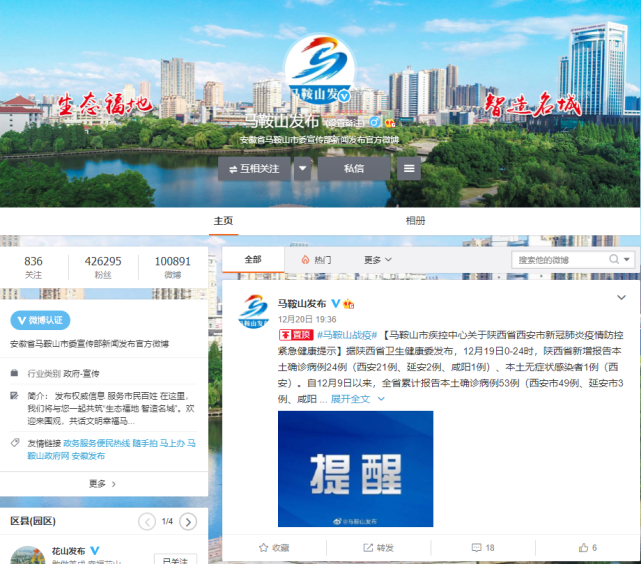641x564 pixels.
Task: Click the 花山发布 avatar thumbnail
Action: coord(28,555)
